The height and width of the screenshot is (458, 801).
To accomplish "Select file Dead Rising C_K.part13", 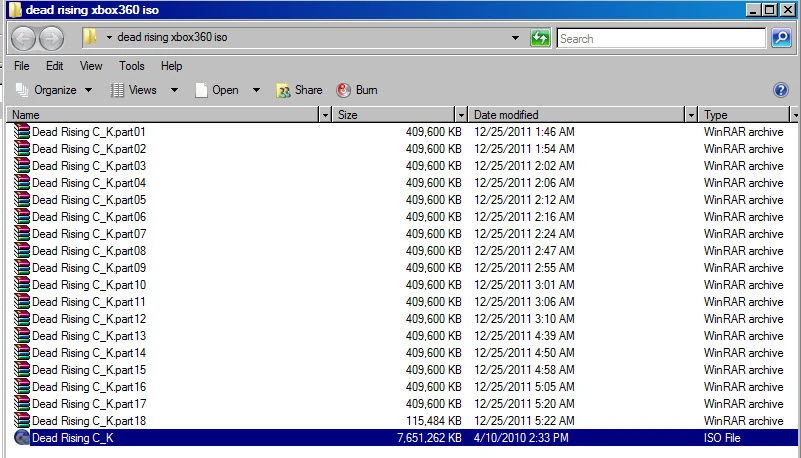I will coord(89,336).
